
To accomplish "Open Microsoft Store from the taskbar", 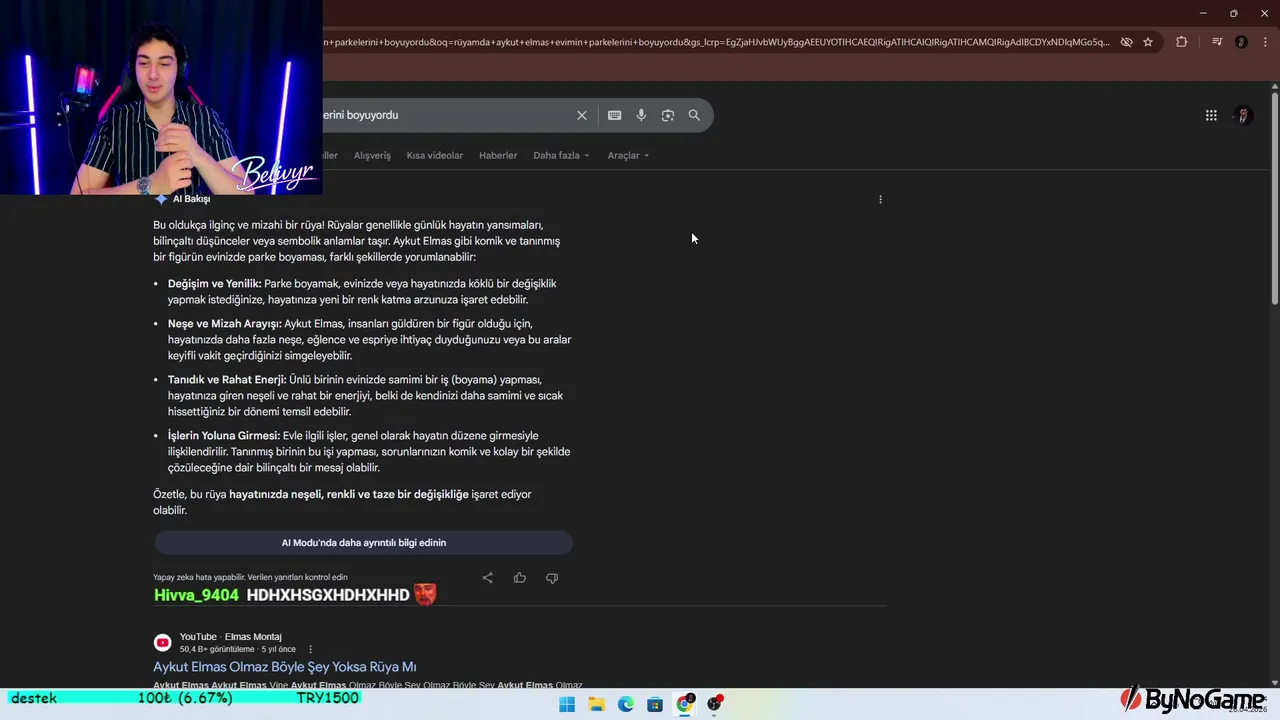I will pyautogui.click(x=655, y=704).
